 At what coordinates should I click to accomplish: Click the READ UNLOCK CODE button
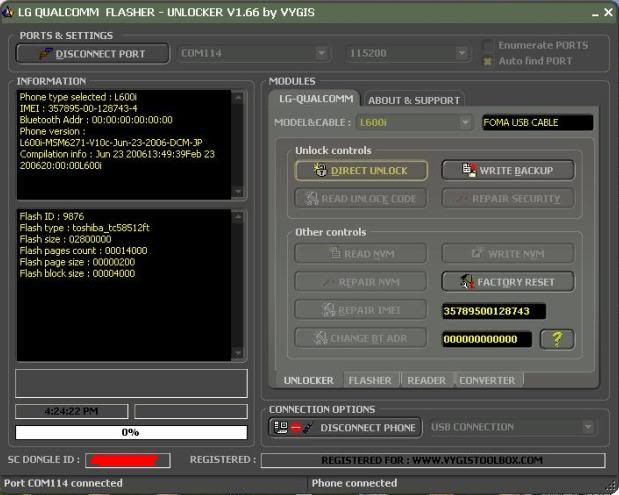(x=360, y=199)
